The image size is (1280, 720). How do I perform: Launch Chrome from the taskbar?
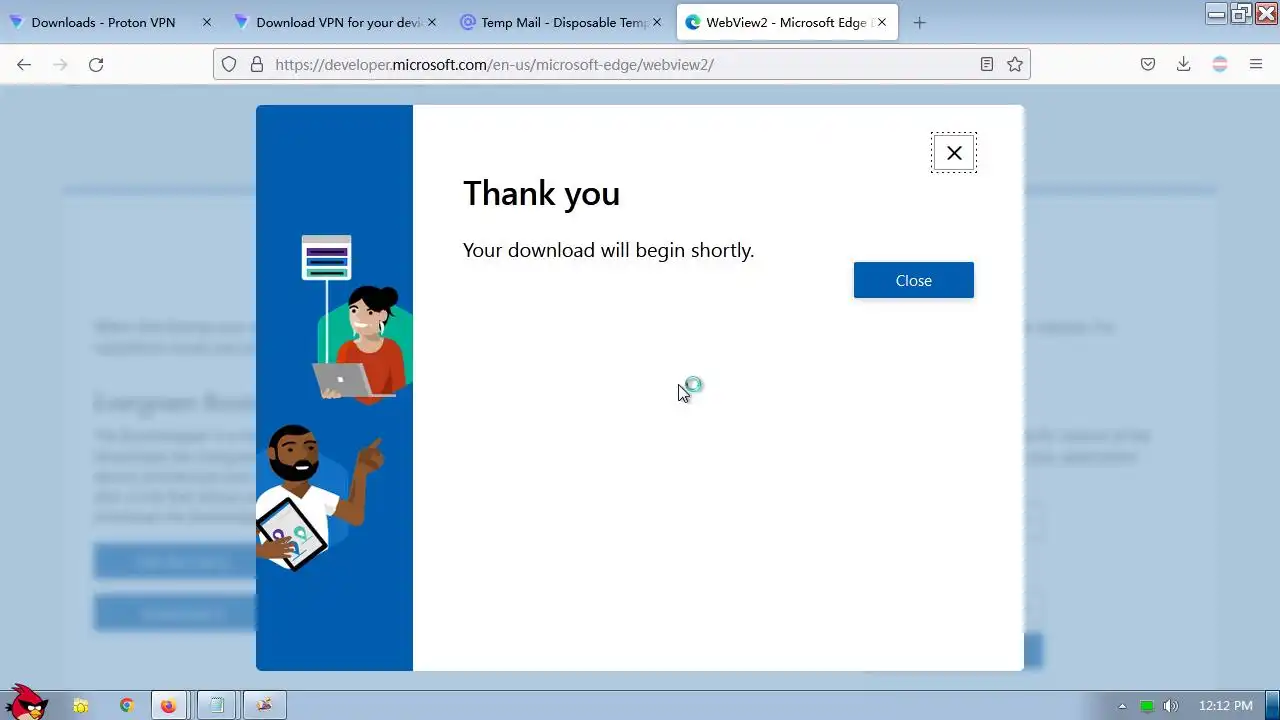pyautogui.click(x=127, y=706)
